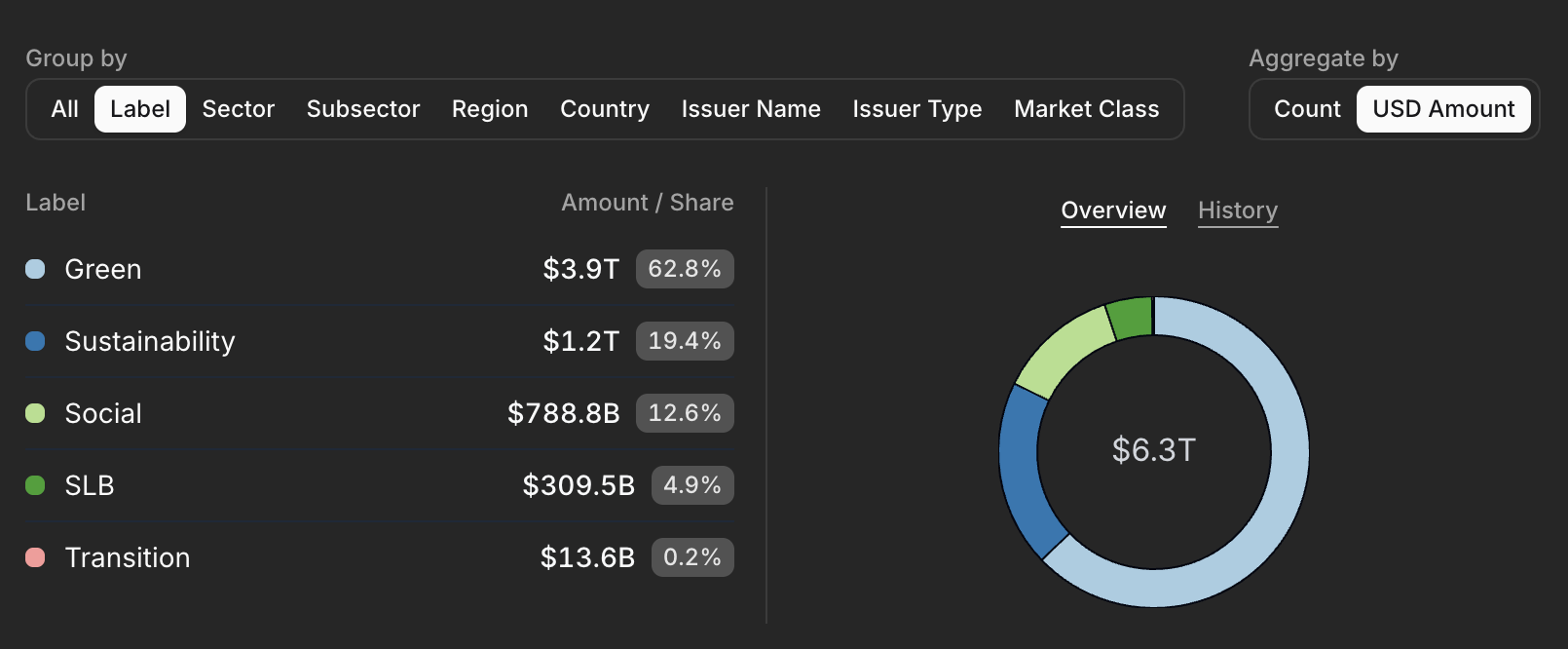Image resolution: width=1568 pixels, height=649 pixels.
Task: Group by Region
Action: coord(490,109)
